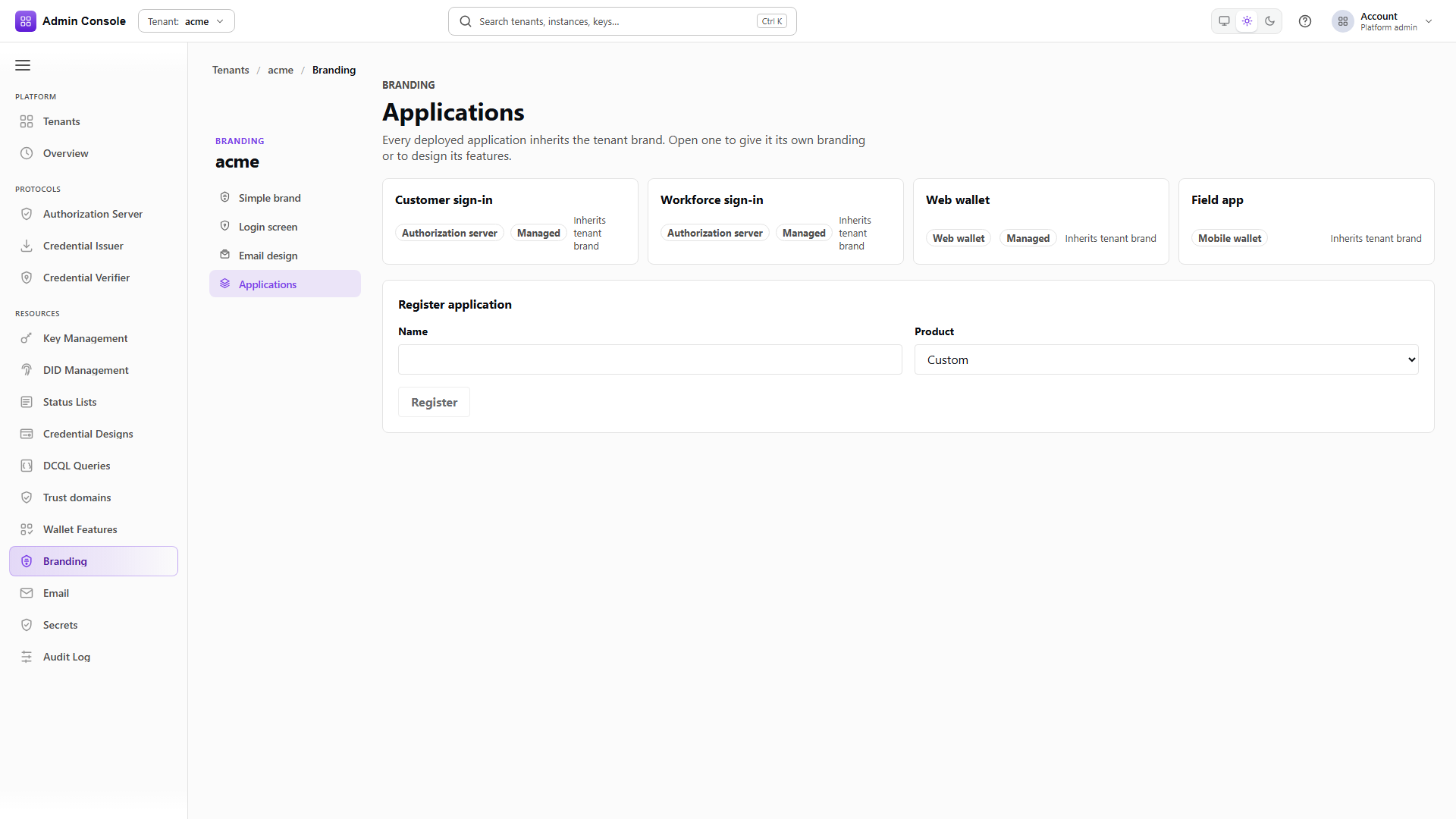Go to Audit Log page

(94, 657)
